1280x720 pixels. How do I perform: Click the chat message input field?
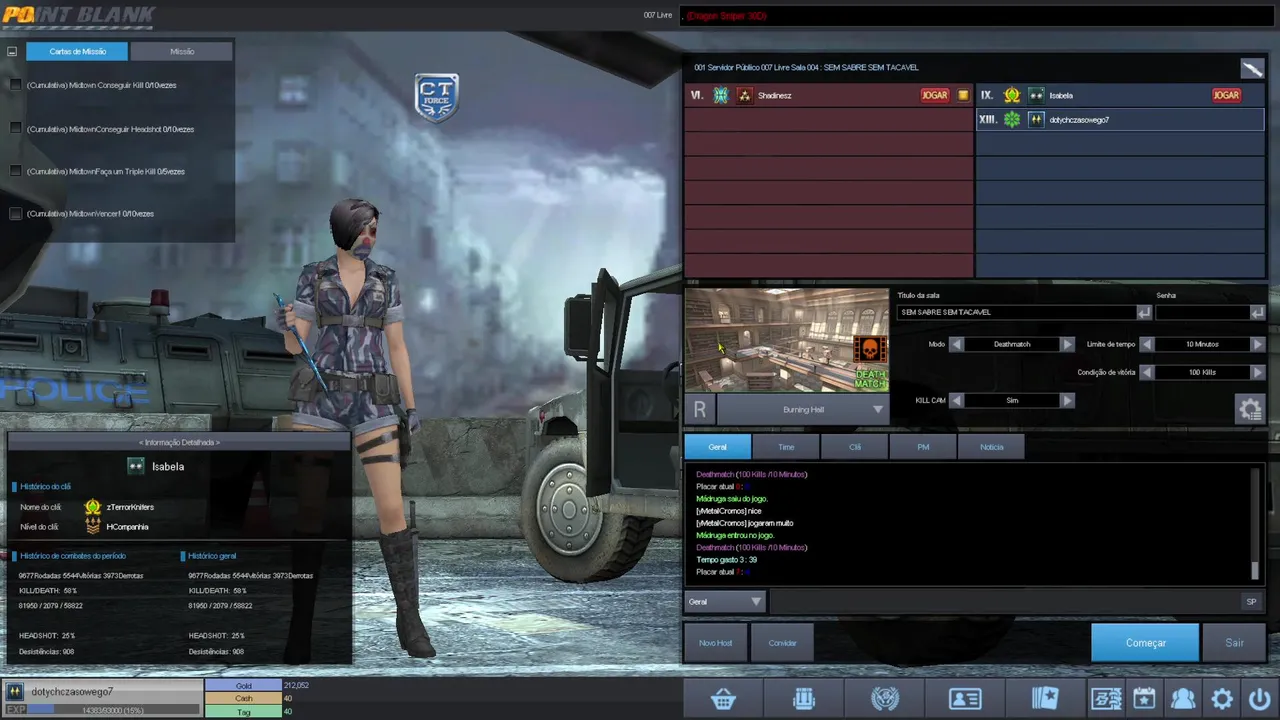click(x=1004, y=601)
